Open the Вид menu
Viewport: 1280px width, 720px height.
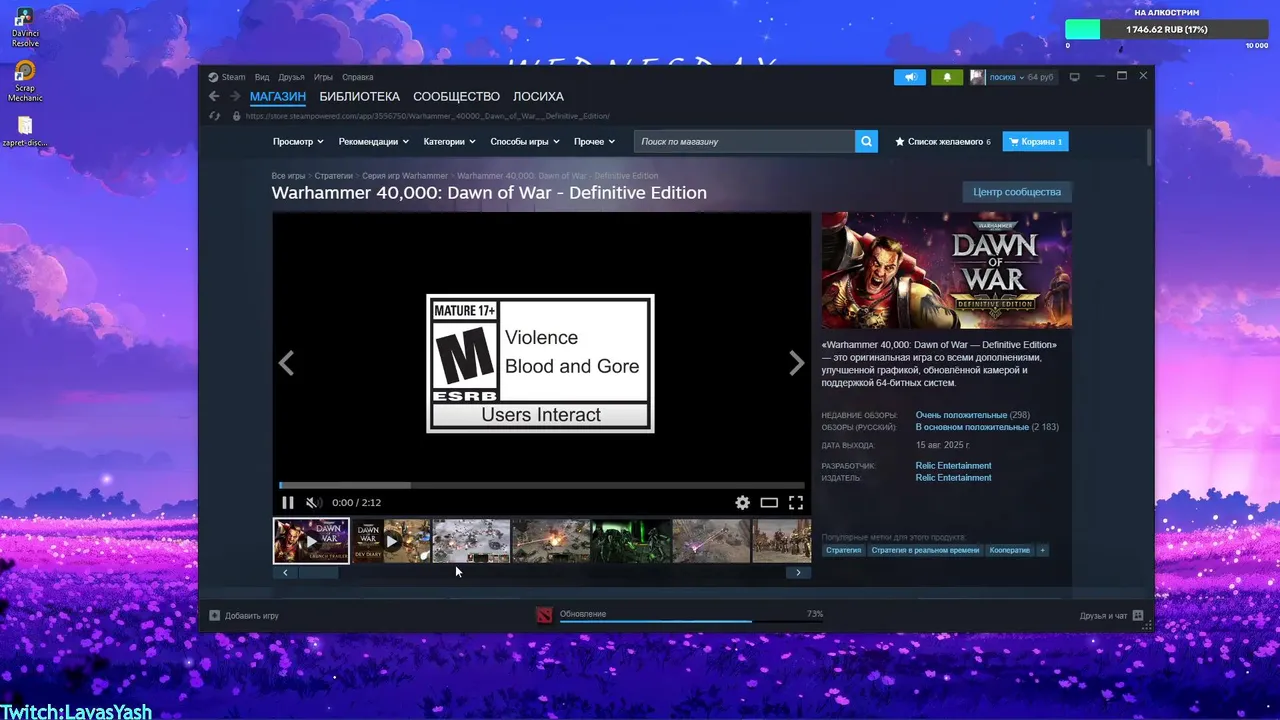(262, 77)
